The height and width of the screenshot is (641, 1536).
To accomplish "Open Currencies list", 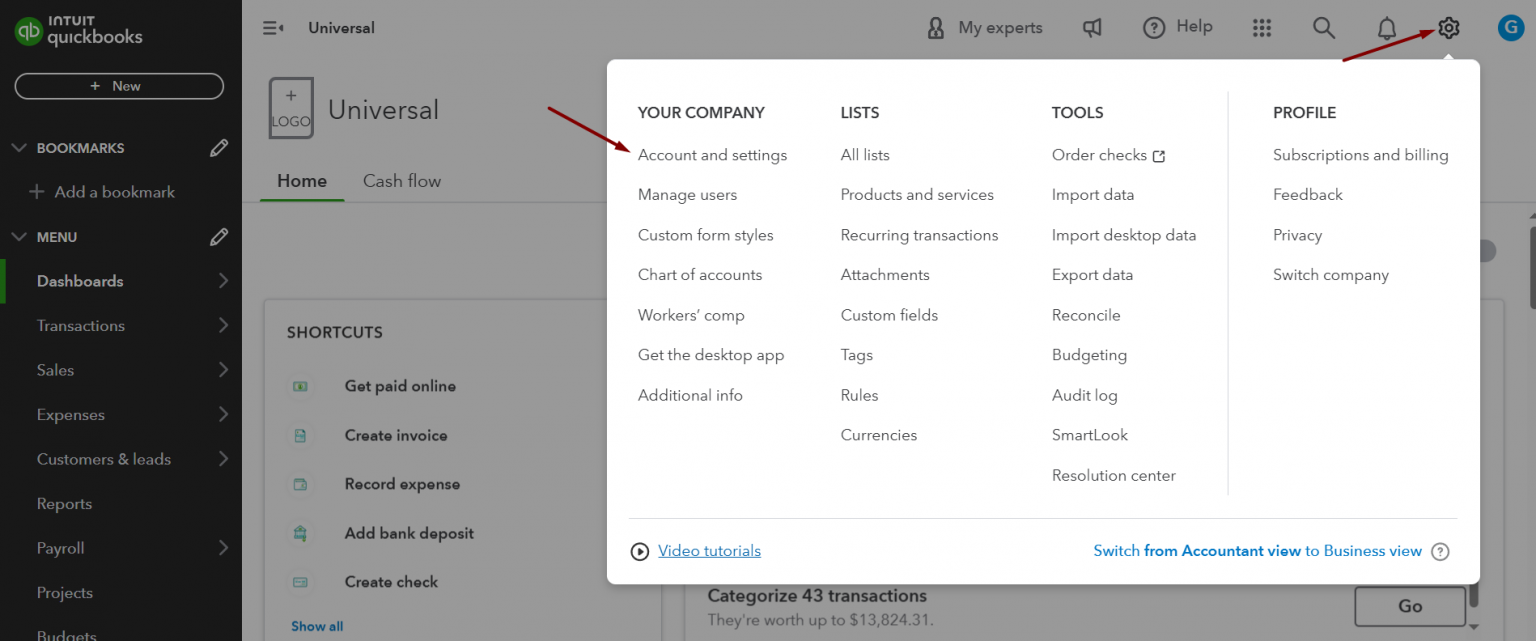I will tap(879, 435).
